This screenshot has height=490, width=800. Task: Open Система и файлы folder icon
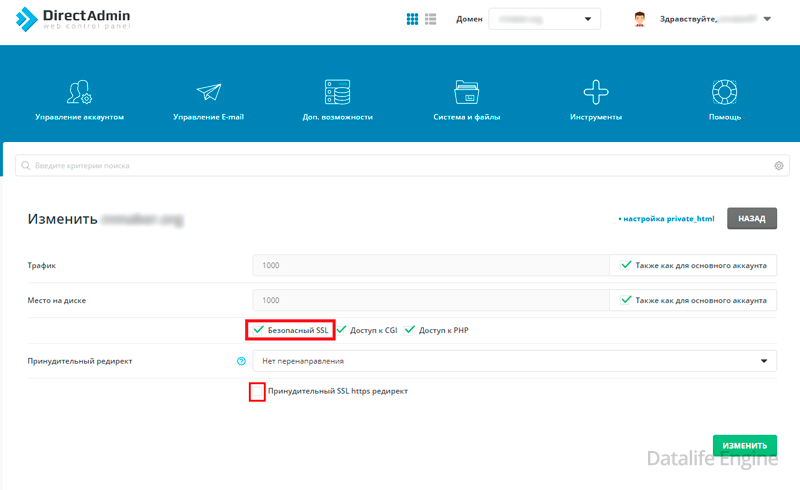pos(466,93)
